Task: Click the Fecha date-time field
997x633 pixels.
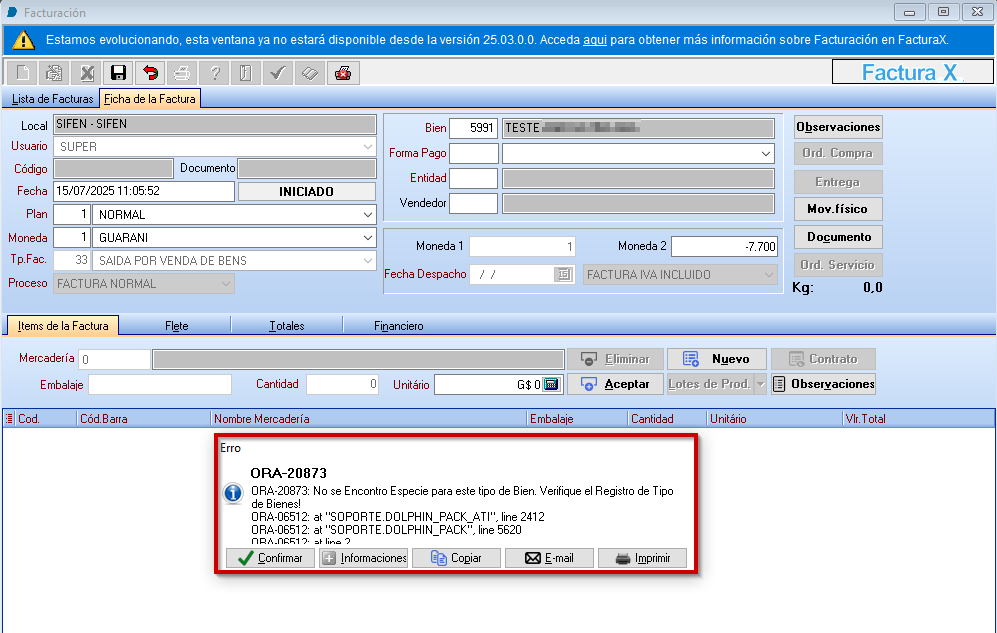Action: 144,191
